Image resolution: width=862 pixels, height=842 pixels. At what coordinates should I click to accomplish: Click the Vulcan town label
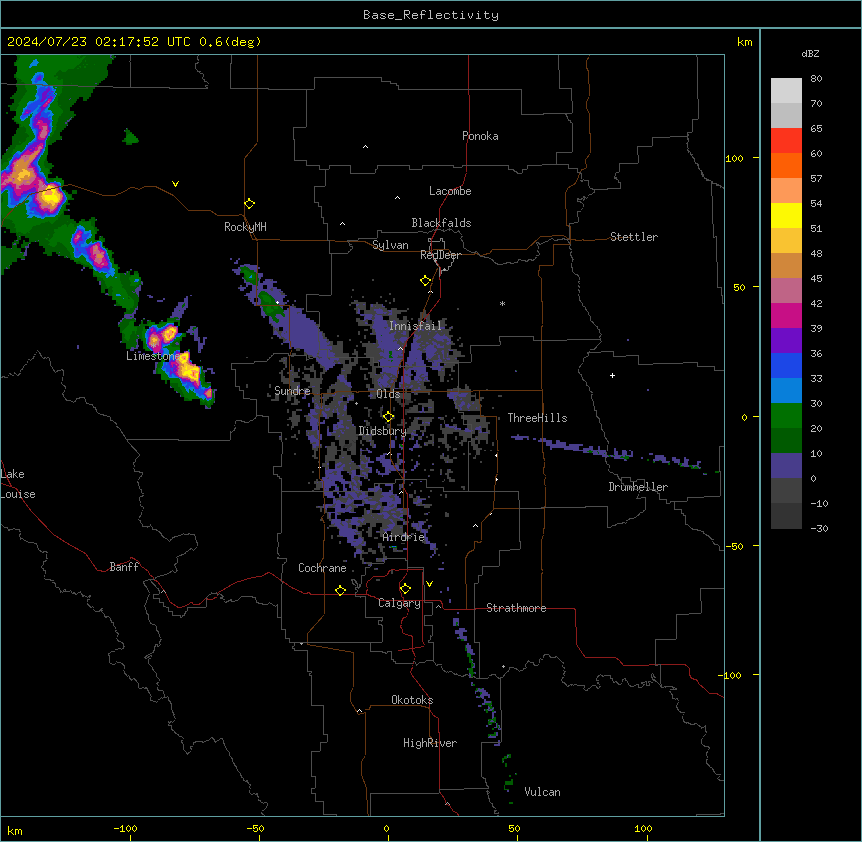click(542, 792)
